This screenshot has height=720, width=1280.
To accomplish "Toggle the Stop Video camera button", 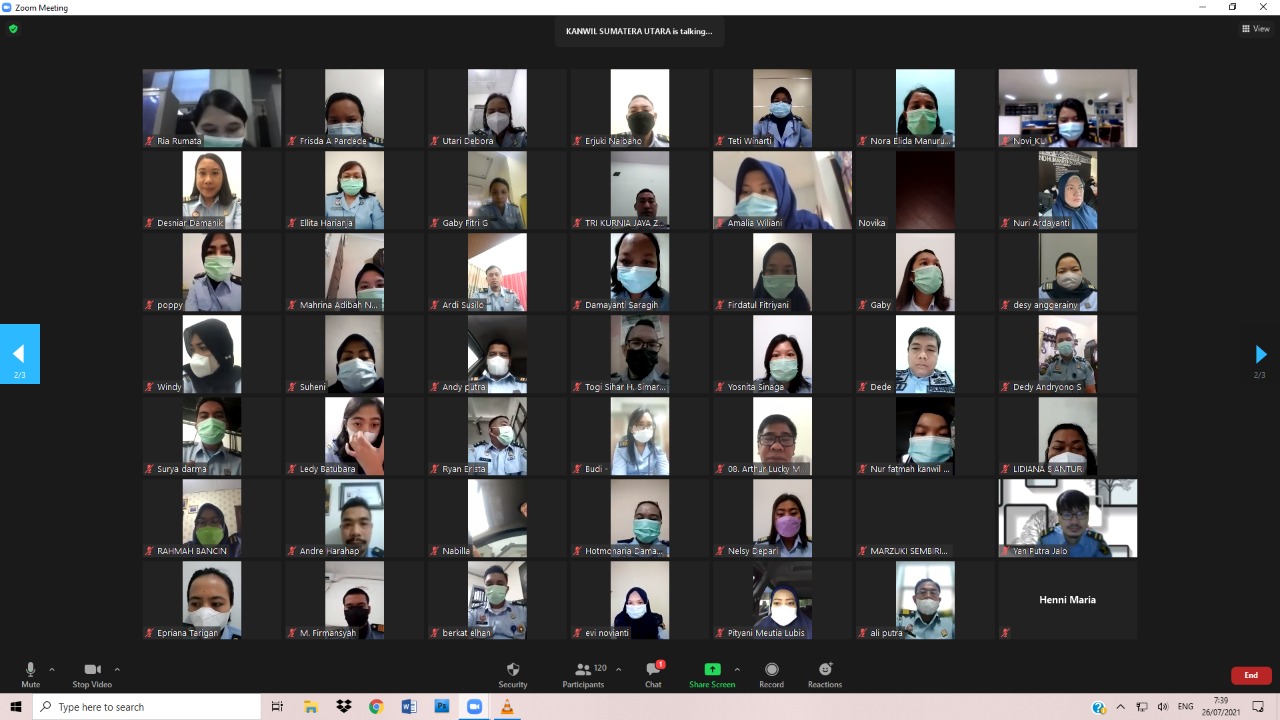I will point(92,670).
